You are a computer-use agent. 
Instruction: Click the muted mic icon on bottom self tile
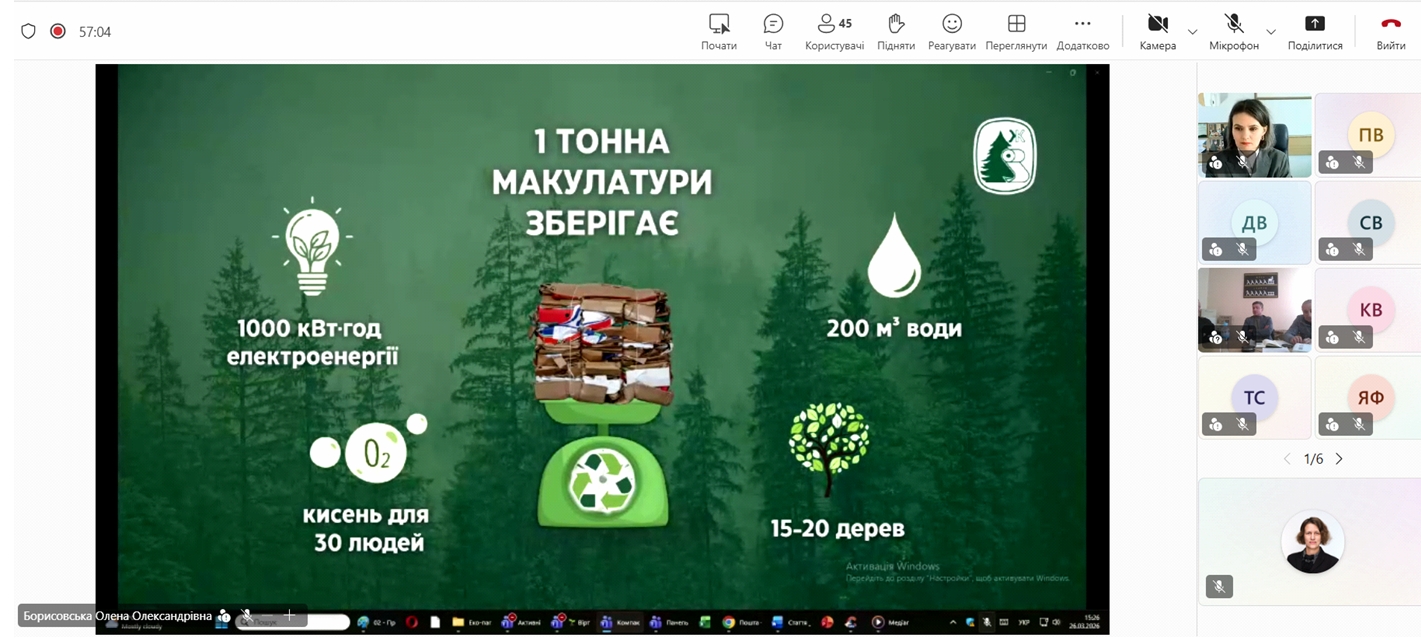[1219, 586]
